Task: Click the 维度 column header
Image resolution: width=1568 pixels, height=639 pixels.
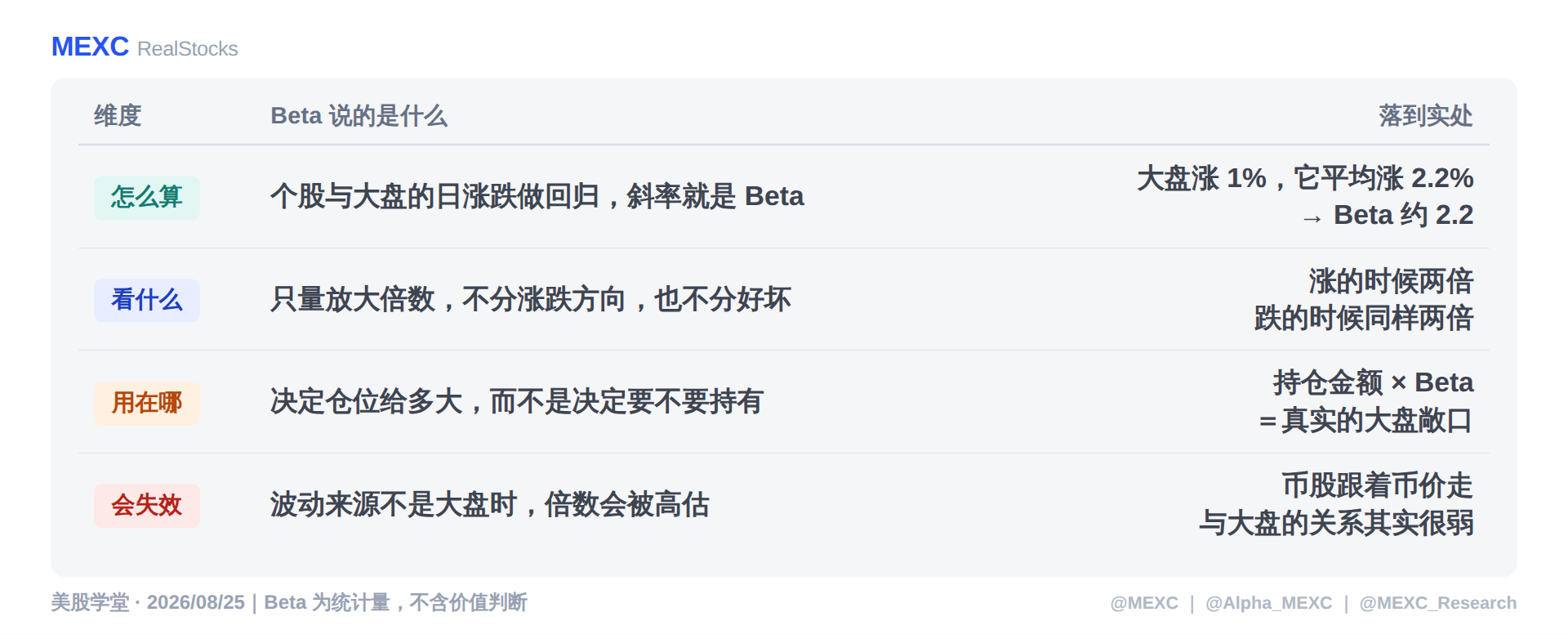Action: click(x=118, y=115)
